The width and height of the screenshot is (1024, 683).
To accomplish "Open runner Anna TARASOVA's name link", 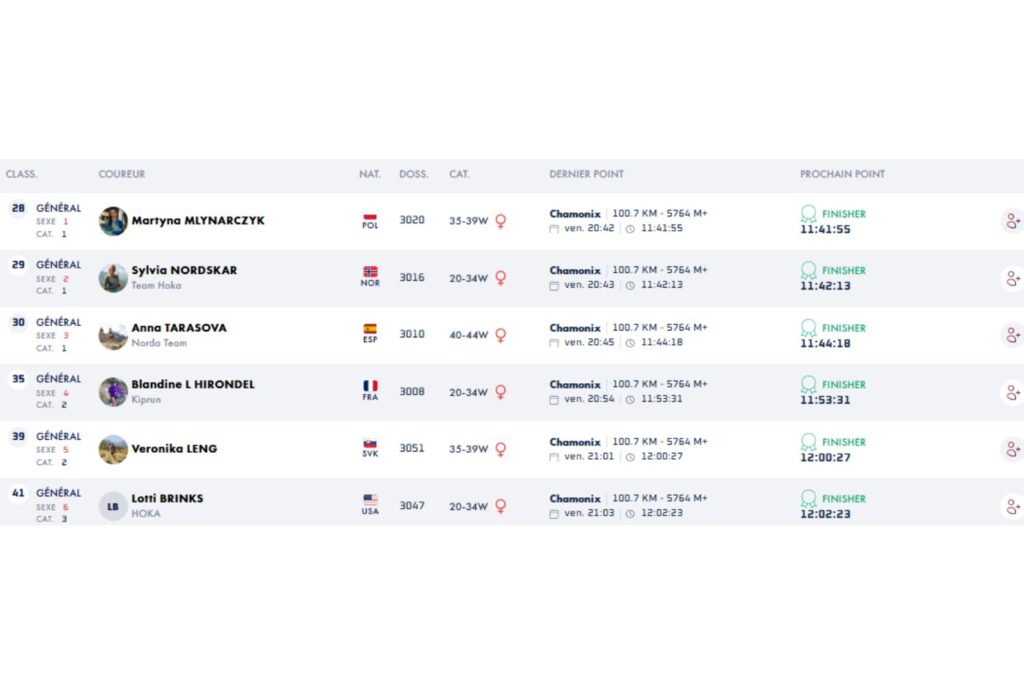I will coord(179,328).
